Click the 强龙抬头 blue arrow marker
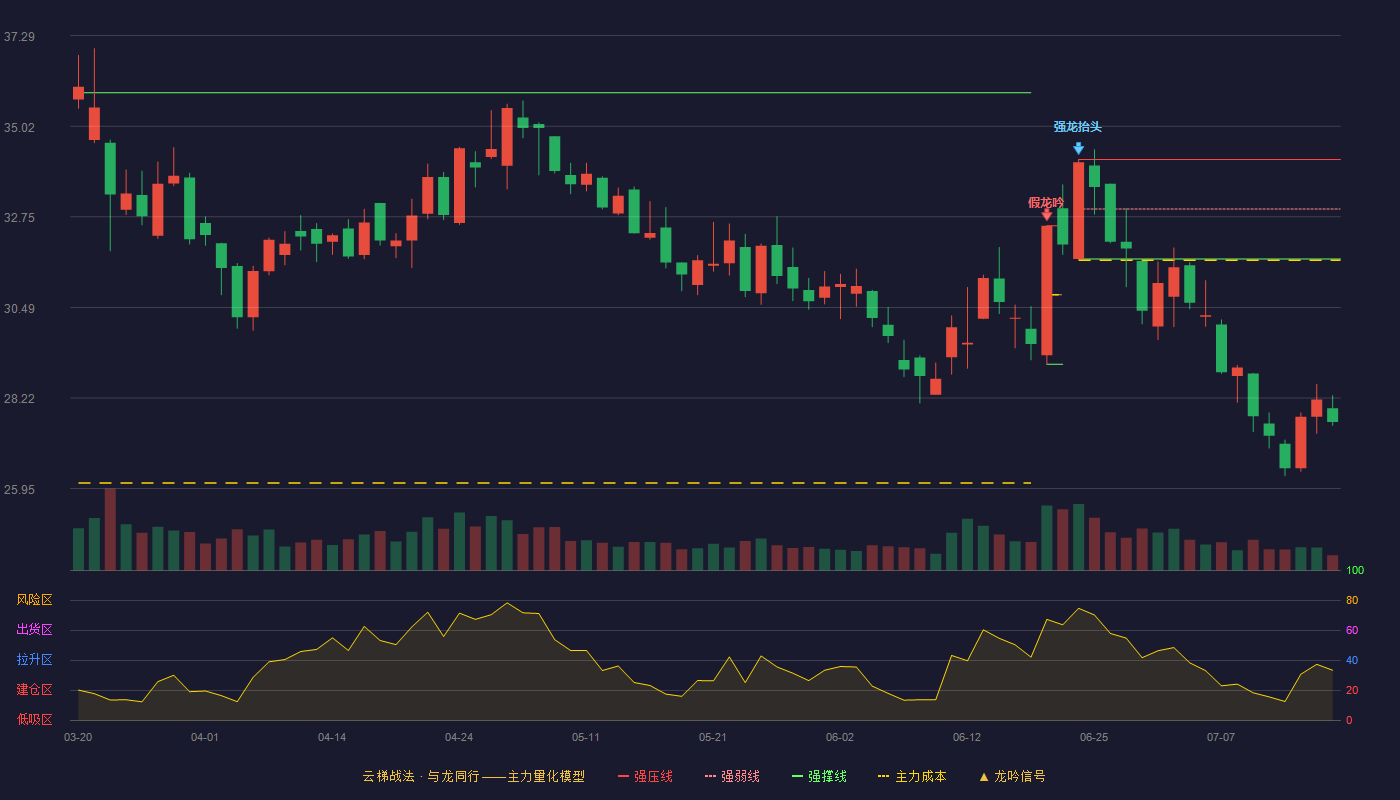Screen dimensions: 1400x800 1078,148
